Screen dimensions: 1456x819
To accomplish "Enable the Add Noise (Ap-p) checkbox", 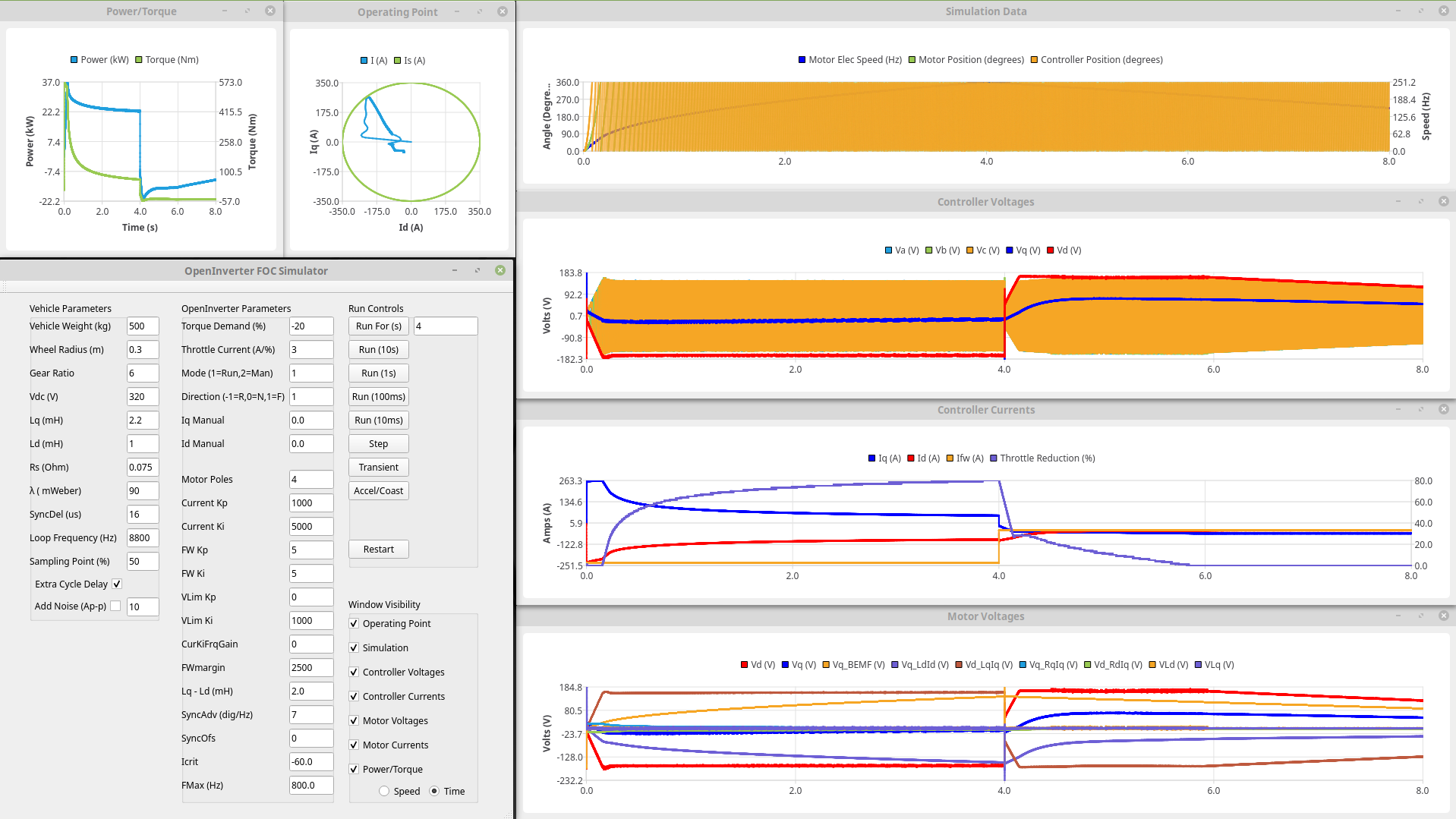I will point(115,606).
